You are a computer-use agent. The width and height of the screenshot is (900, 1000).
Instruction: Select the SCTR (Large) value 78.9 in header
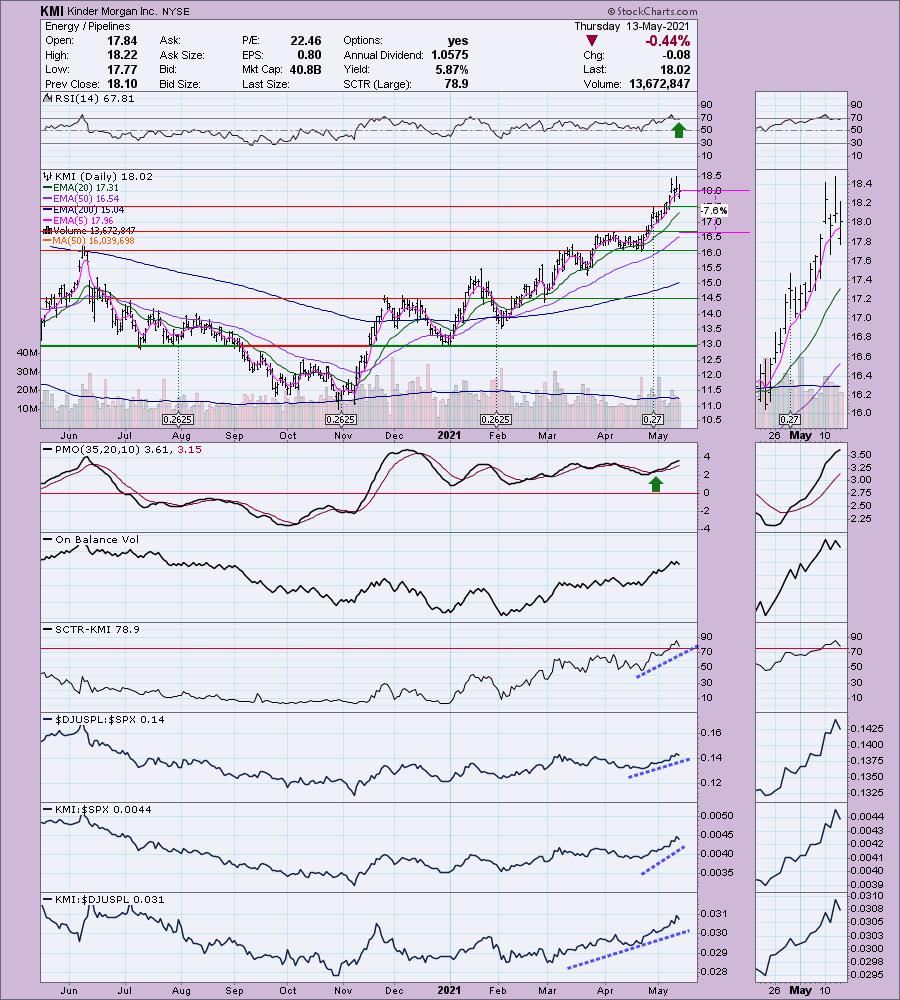(456, 84)
